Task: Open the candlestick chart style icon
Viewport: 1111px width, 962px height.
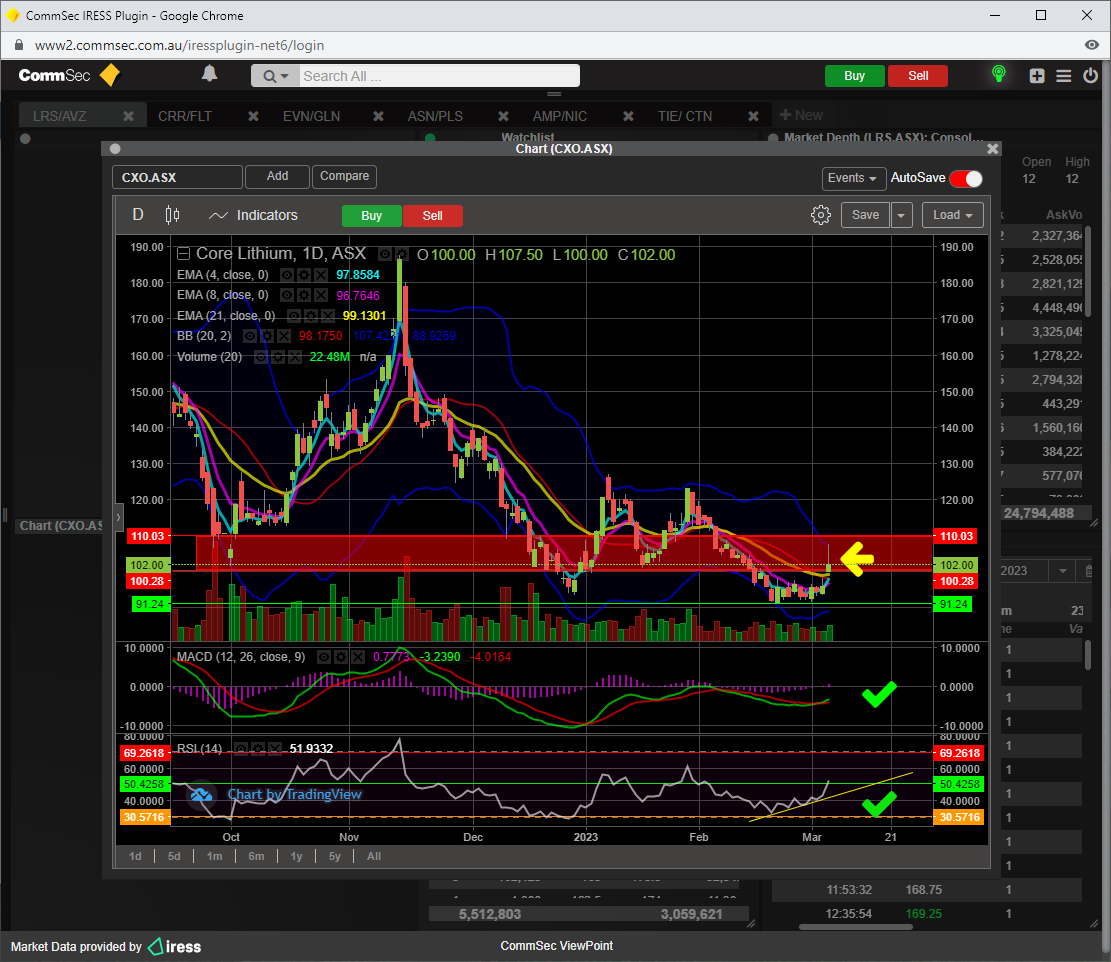Action: pos(172,215)
